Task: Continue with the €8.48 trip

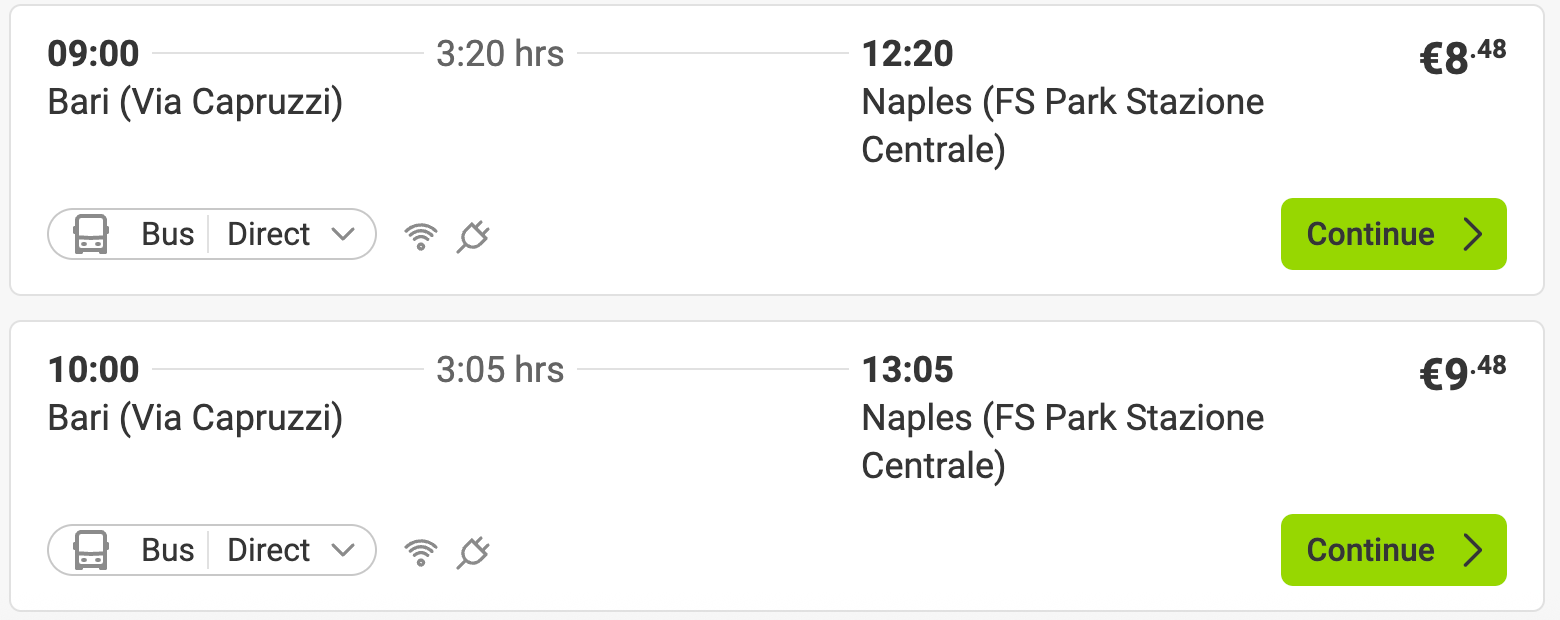Action: point(1393,234)
